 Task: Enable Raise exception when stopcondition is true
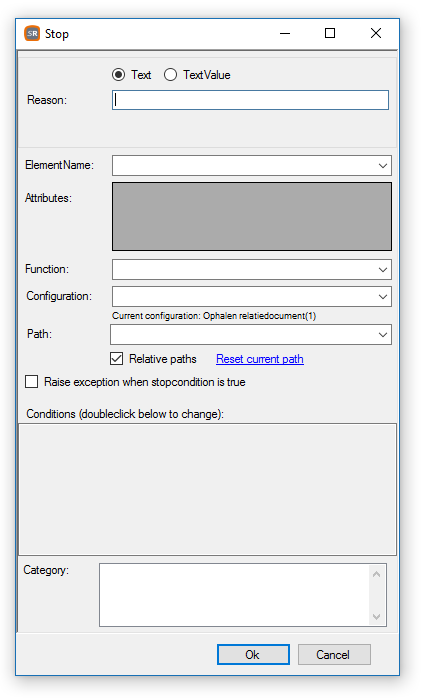tap(31, 382)
